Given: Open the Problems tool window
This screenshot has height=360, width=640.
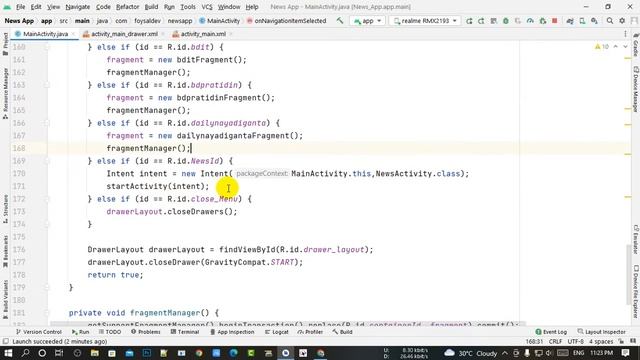Looking at the screenshot, I should tap(146, 332).
